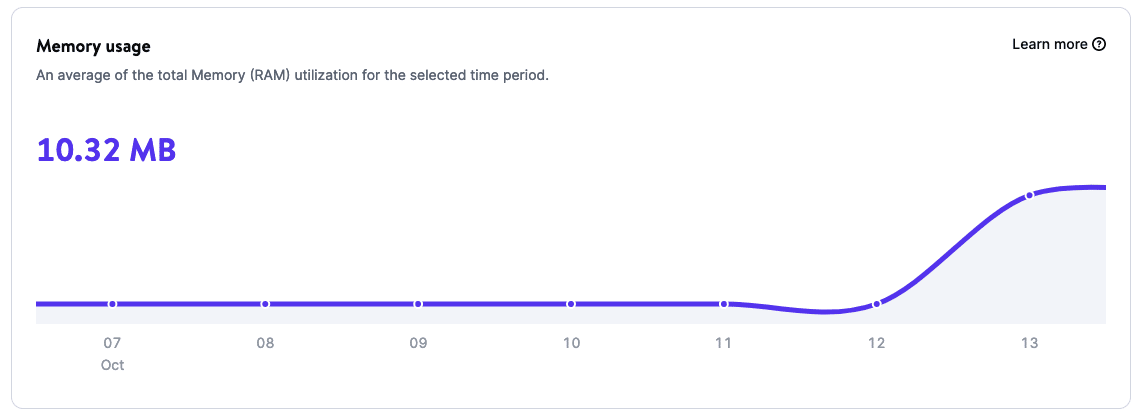Click the 08 x-axis date label

[x=265, y=343]
